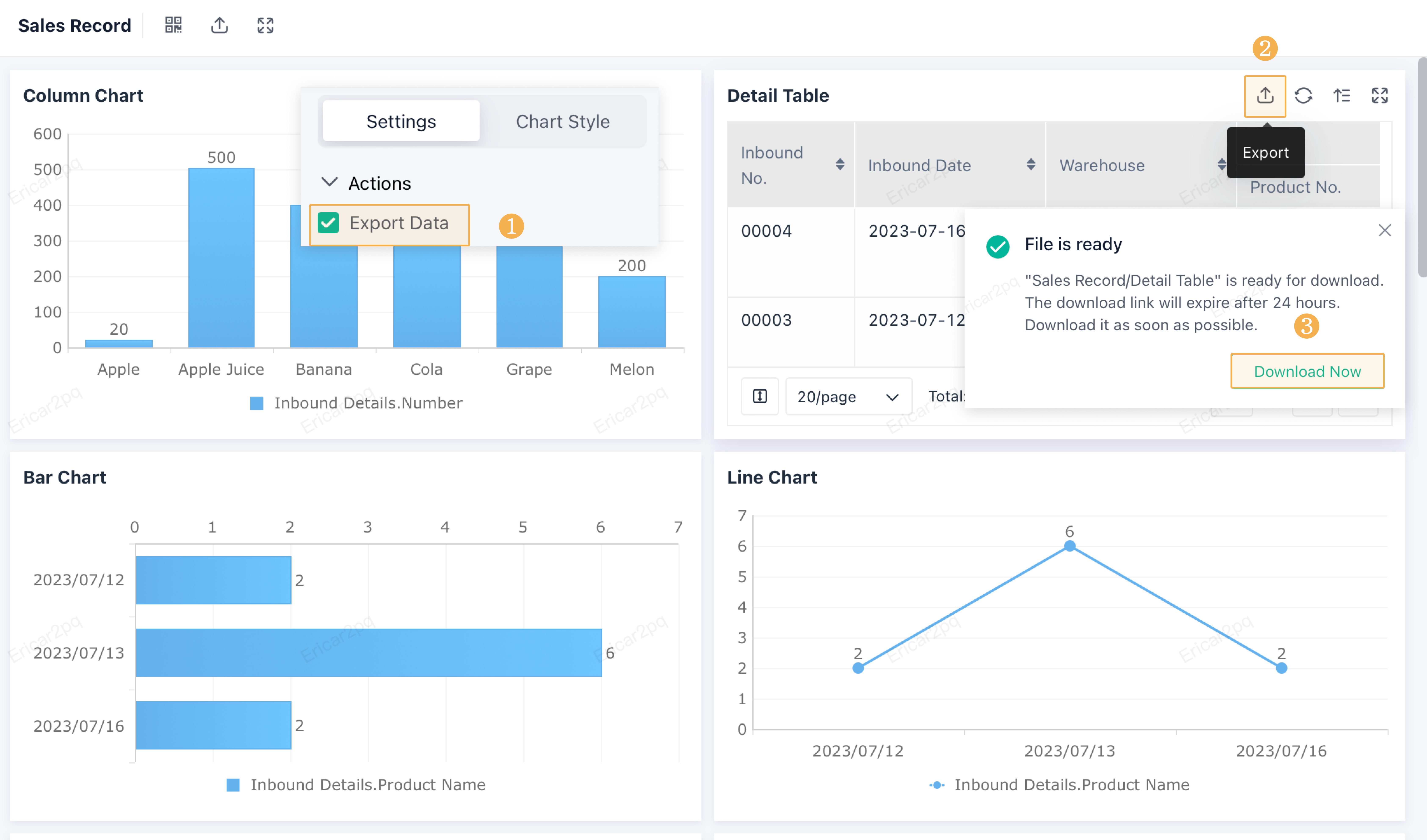Uncheck the Export Data checkbox
Viewport: 1427px width, 840px height.
[328, 223]
